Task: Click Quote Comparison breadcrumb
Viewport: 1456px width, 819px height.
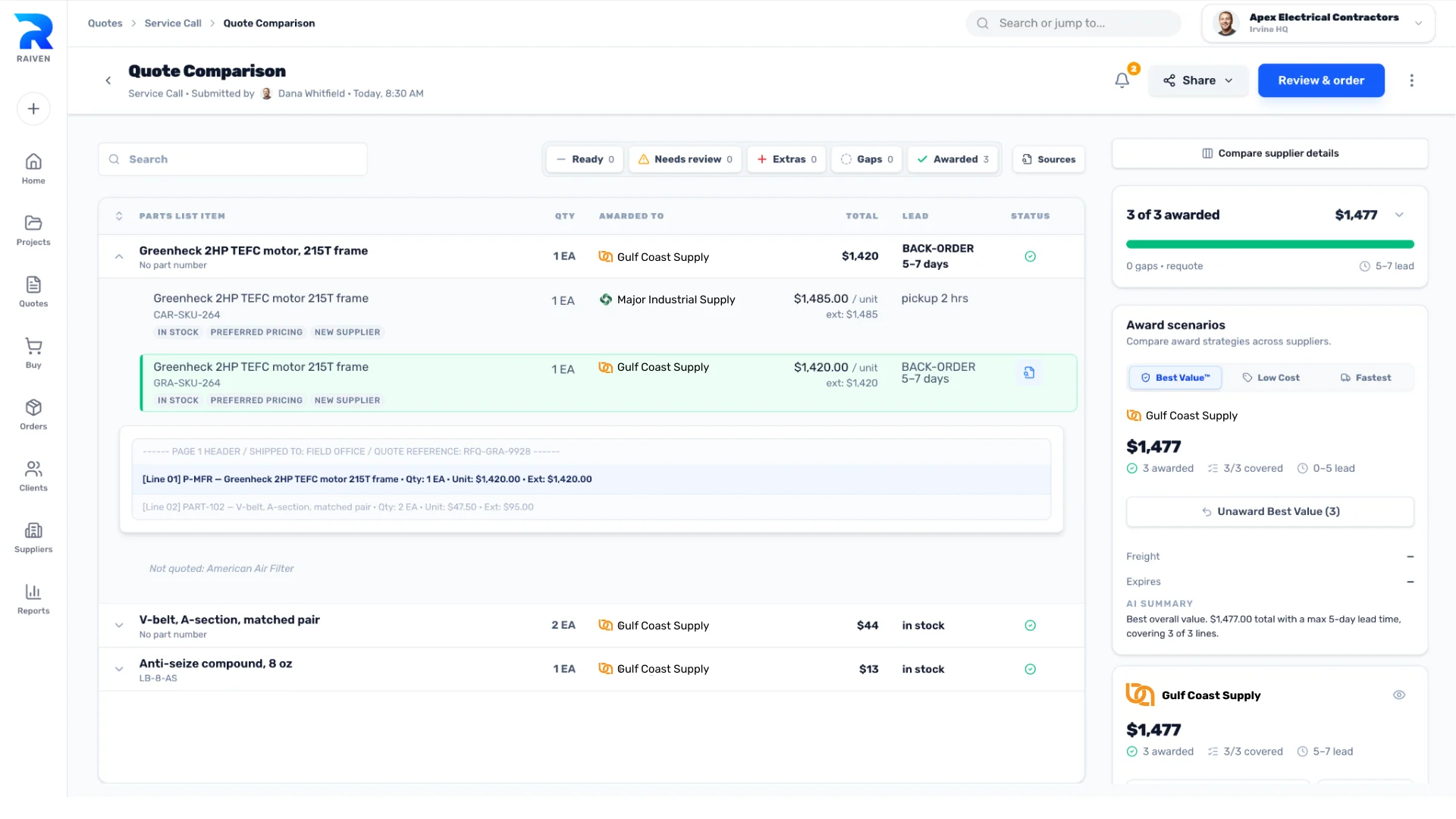Action: click(x=268, y=24)
